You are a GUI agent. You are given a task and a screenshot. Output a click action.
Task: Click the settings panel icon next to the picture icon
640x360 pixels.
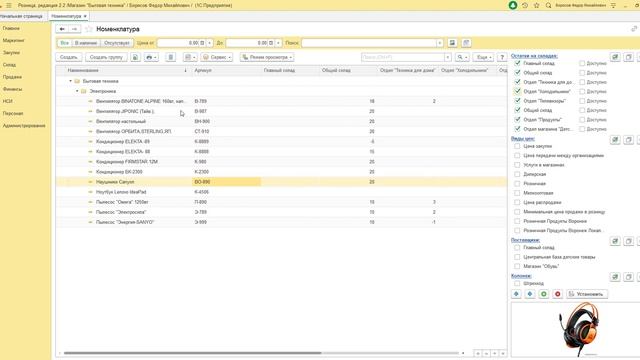466,43
